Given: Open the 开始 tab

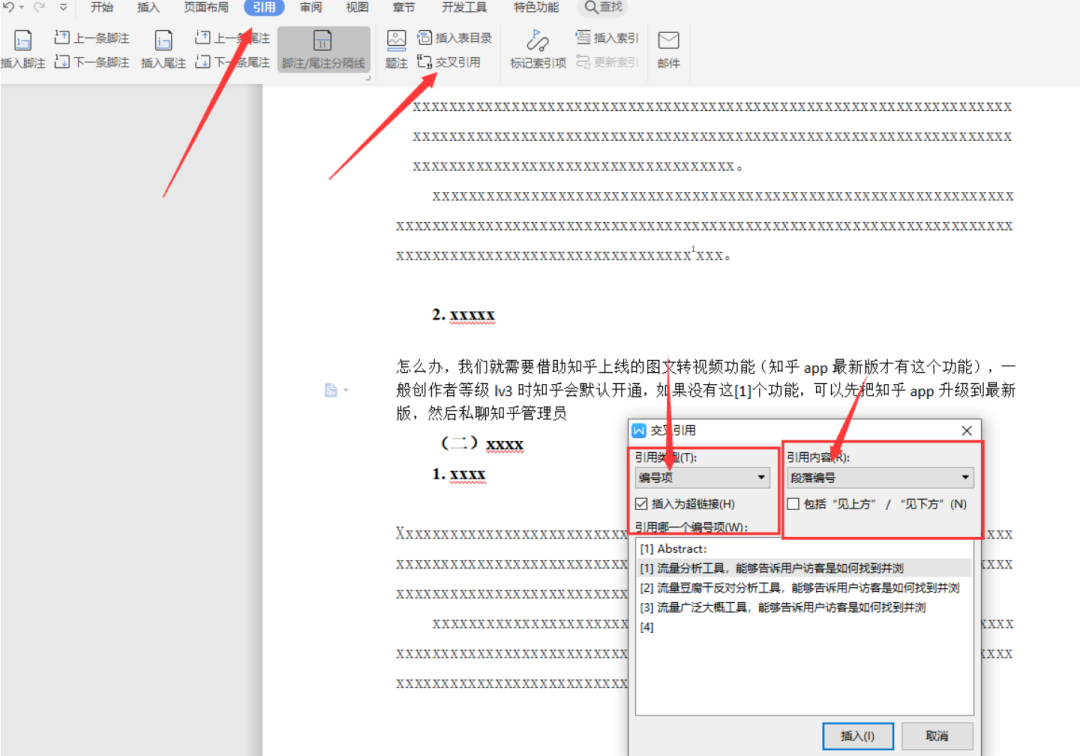Looking at the screenshot, I should 102,7.
